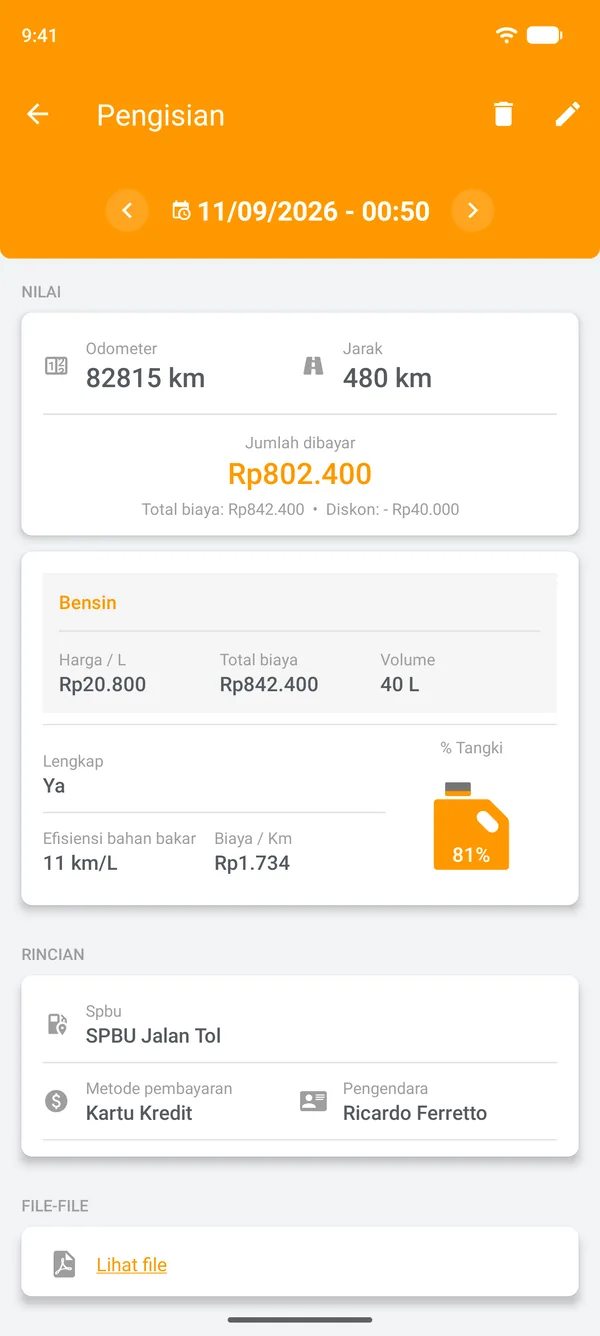Tap the PDF file icon
The width and height of the screenshot is (600, 1336).
(x=65, y=1264)
